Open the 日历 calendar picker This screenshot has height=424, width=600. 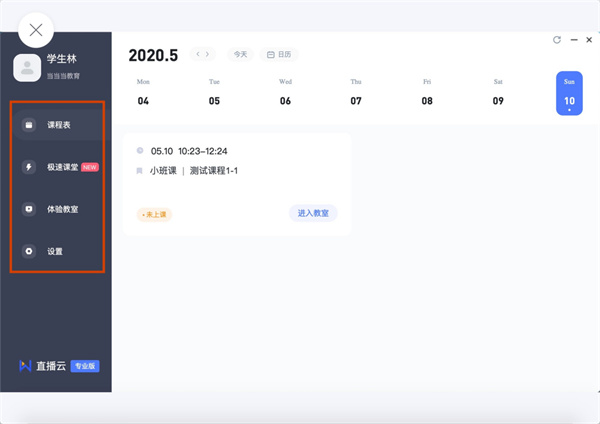(279, 54)
